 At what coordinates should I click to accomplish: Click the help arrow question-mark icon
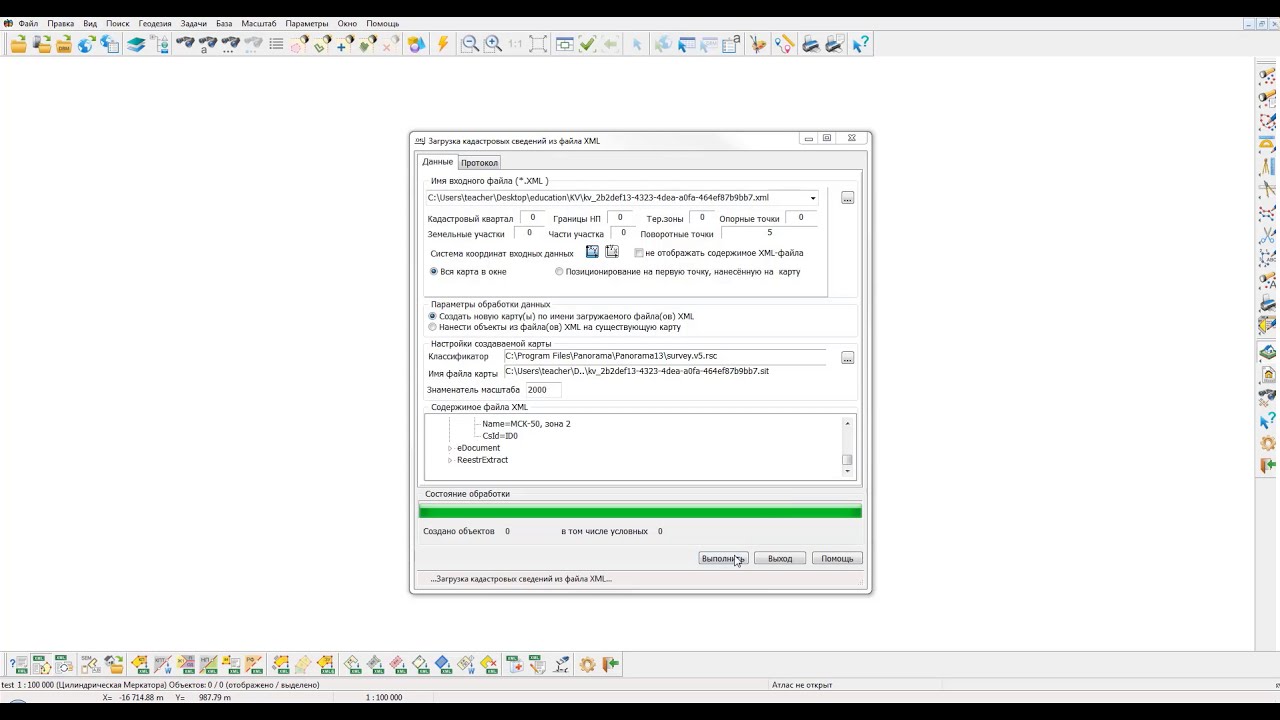861,44
